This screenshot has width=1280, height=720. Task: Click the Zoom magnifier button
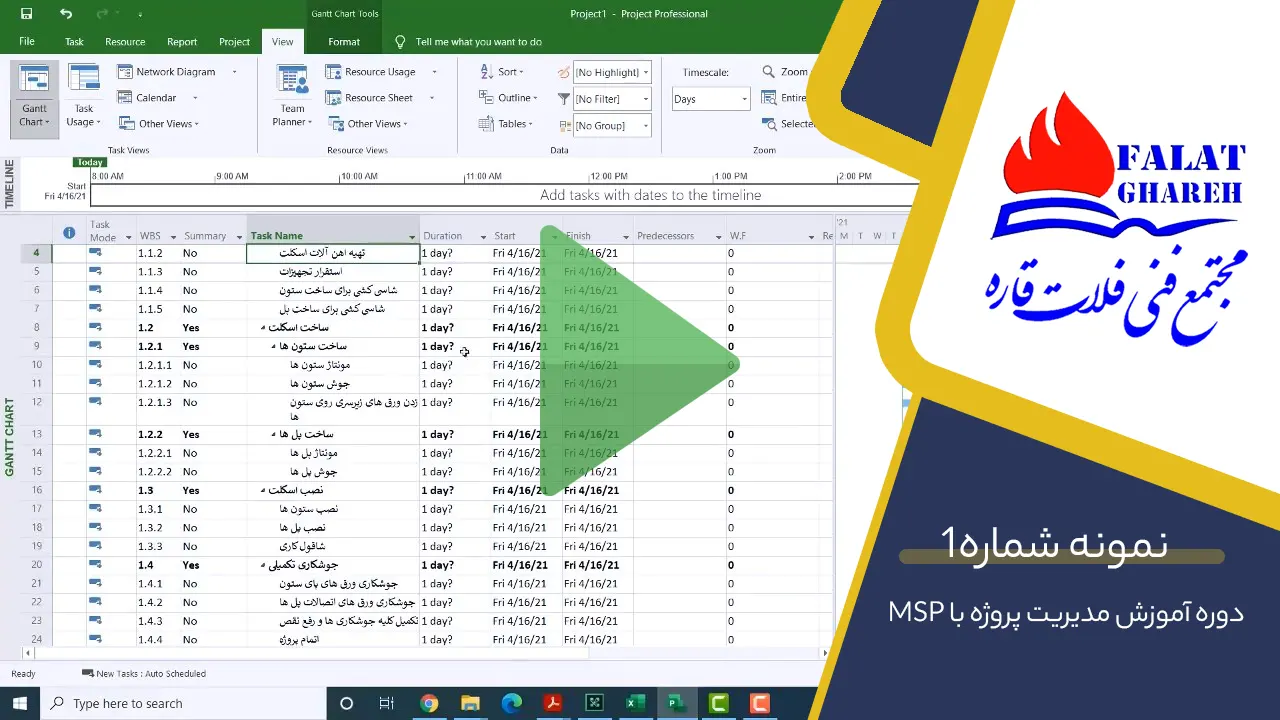pos(784,72)
